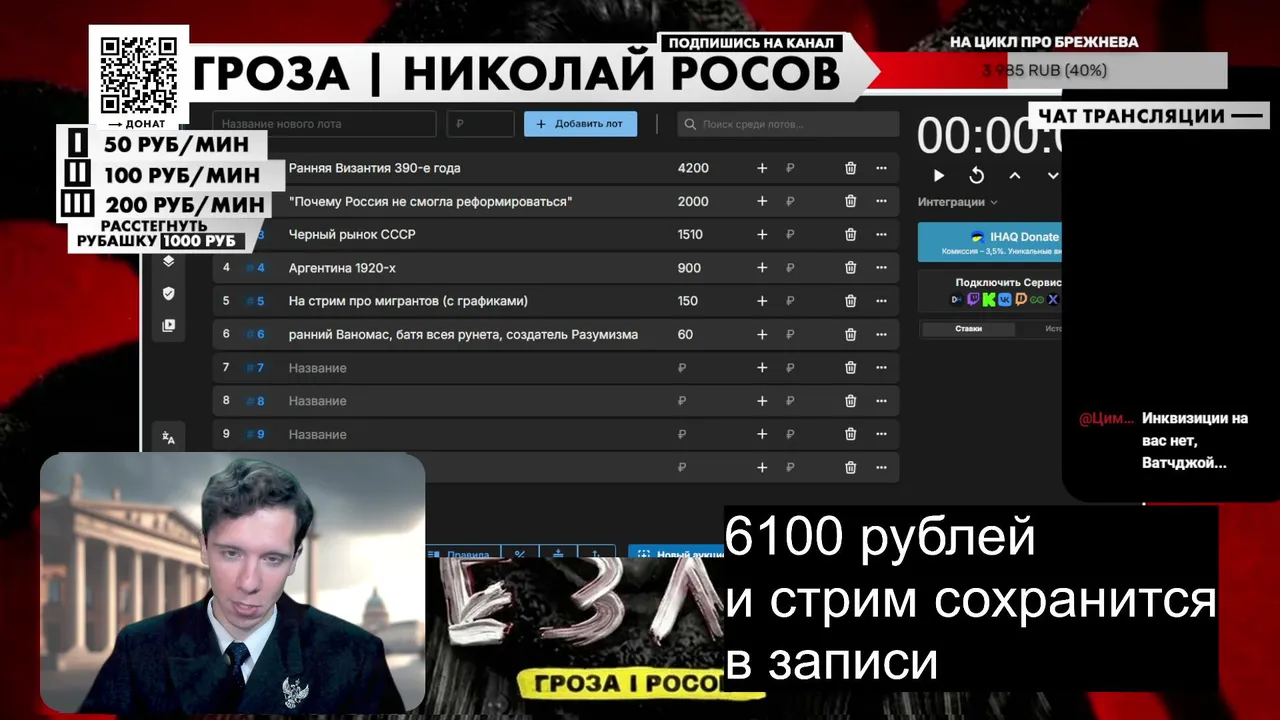1280x720 pixels.
Task: Open more options for empty row 8
Action: click(x=881, y=401)
